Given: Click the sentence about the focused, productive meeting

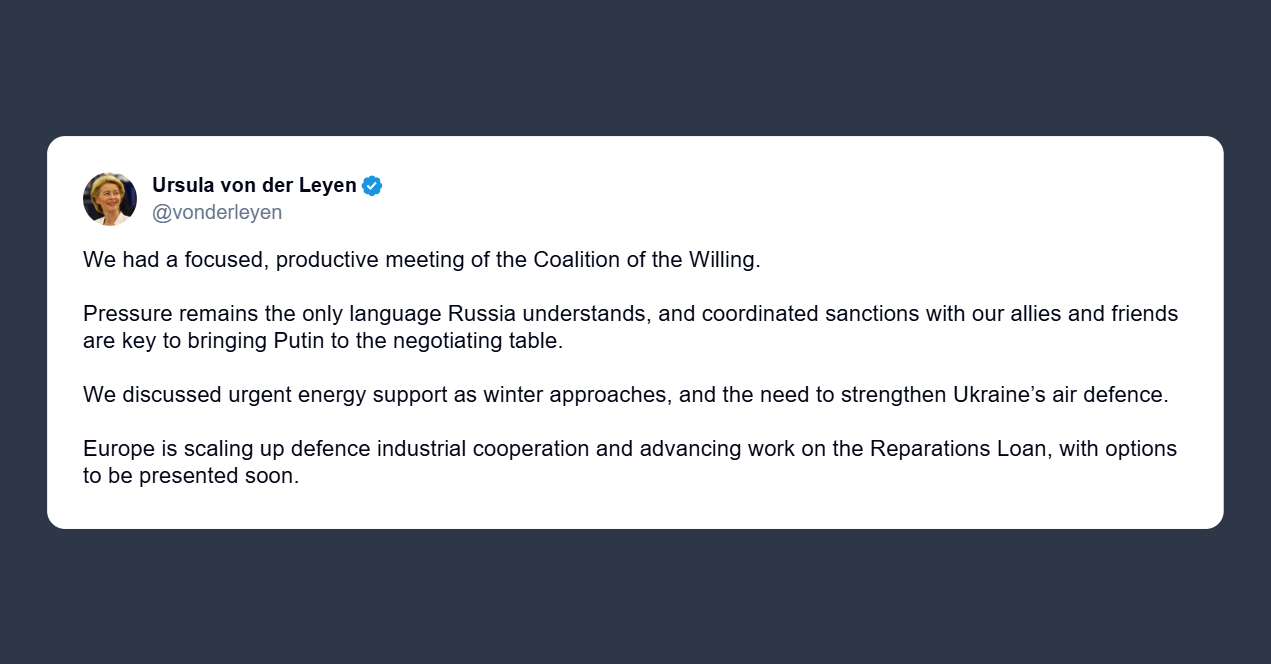Looking at the screenshot, I should click(422, 260).
